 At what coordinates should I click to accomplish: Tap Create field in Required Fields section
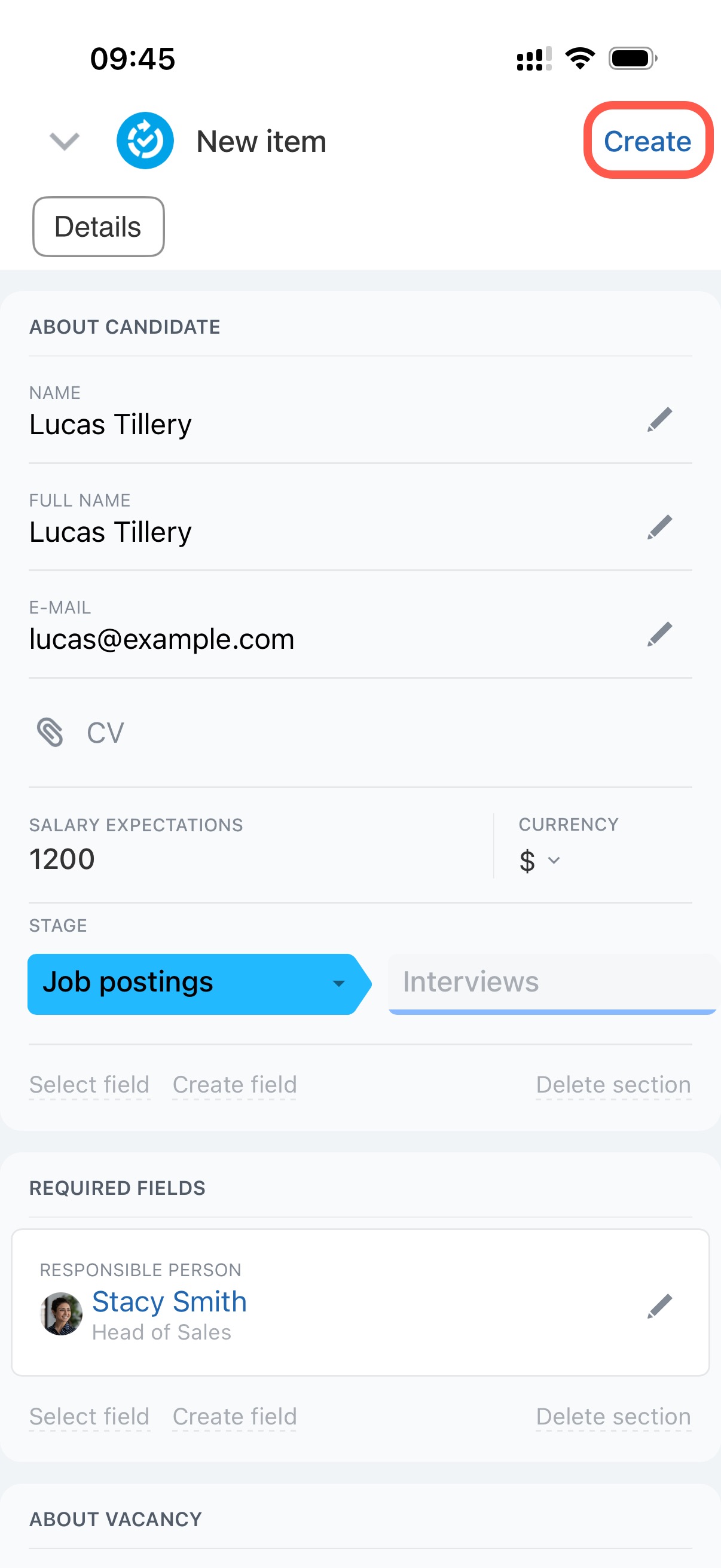(x=234, y=1417)
